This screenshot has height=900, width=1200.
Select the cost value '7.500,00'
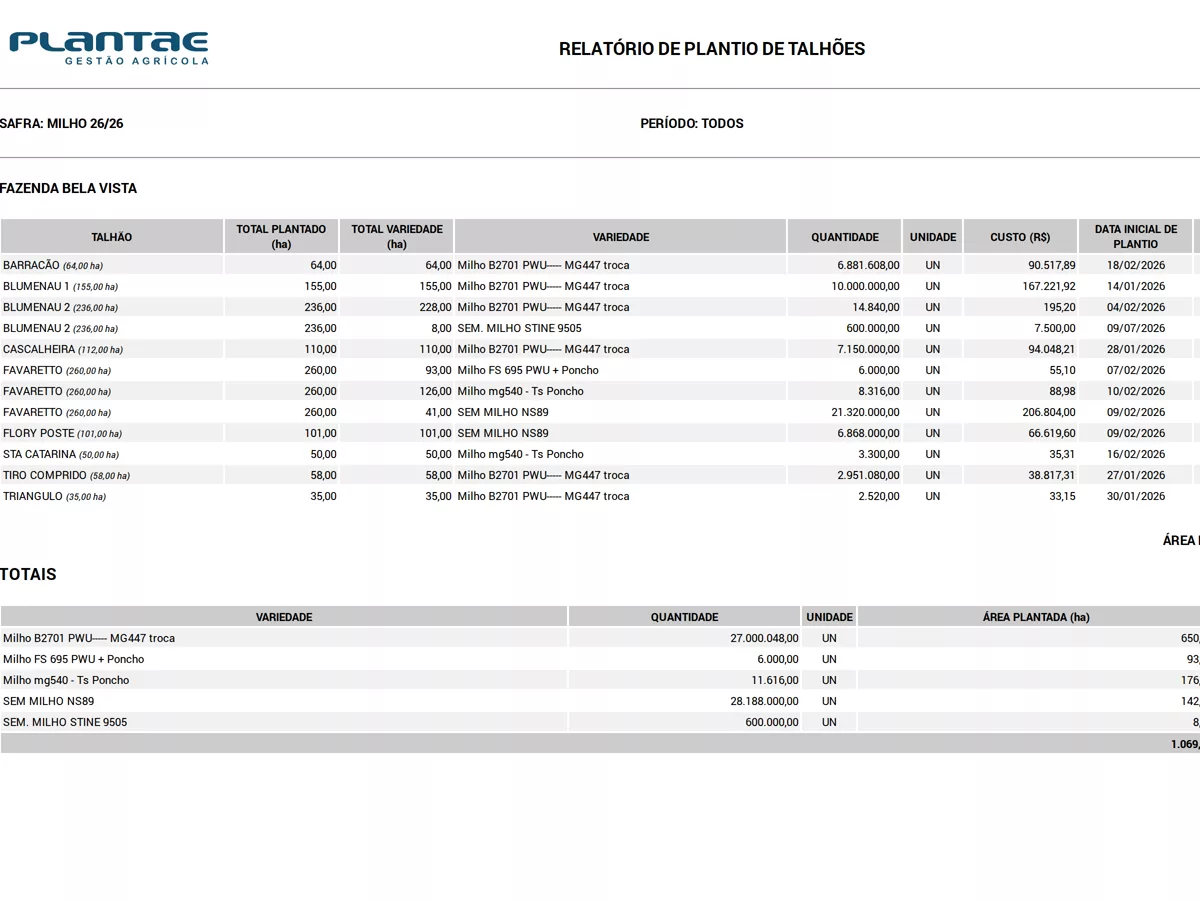(x=1055, y=328)
